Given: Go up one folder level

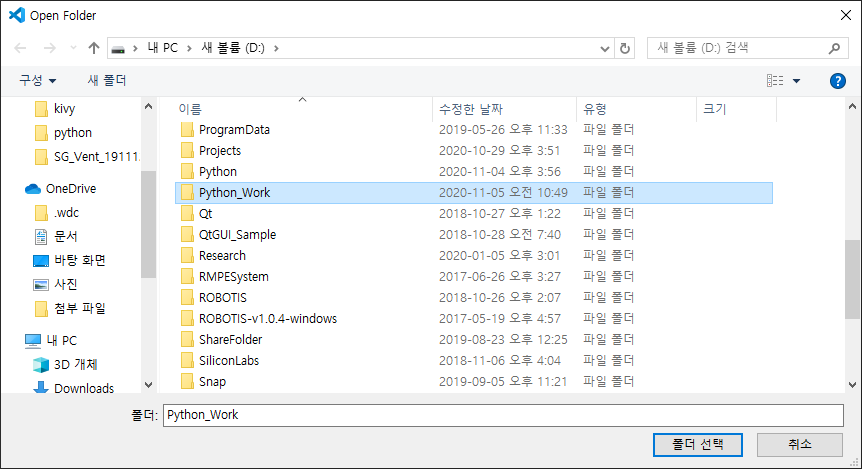Looking at the screenshot, I should point(93,48).
